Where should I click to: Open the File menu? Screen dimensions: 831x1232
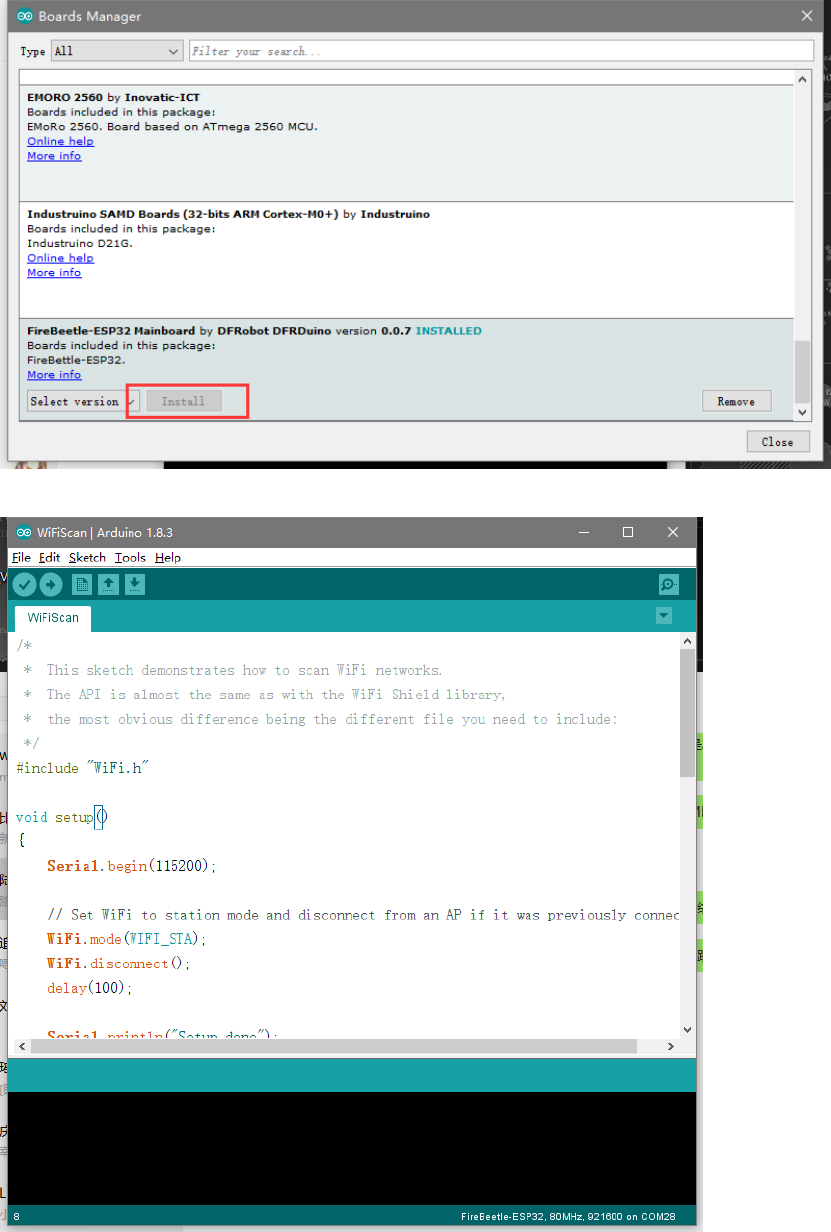pyautogui.click(x=21, y=557)
